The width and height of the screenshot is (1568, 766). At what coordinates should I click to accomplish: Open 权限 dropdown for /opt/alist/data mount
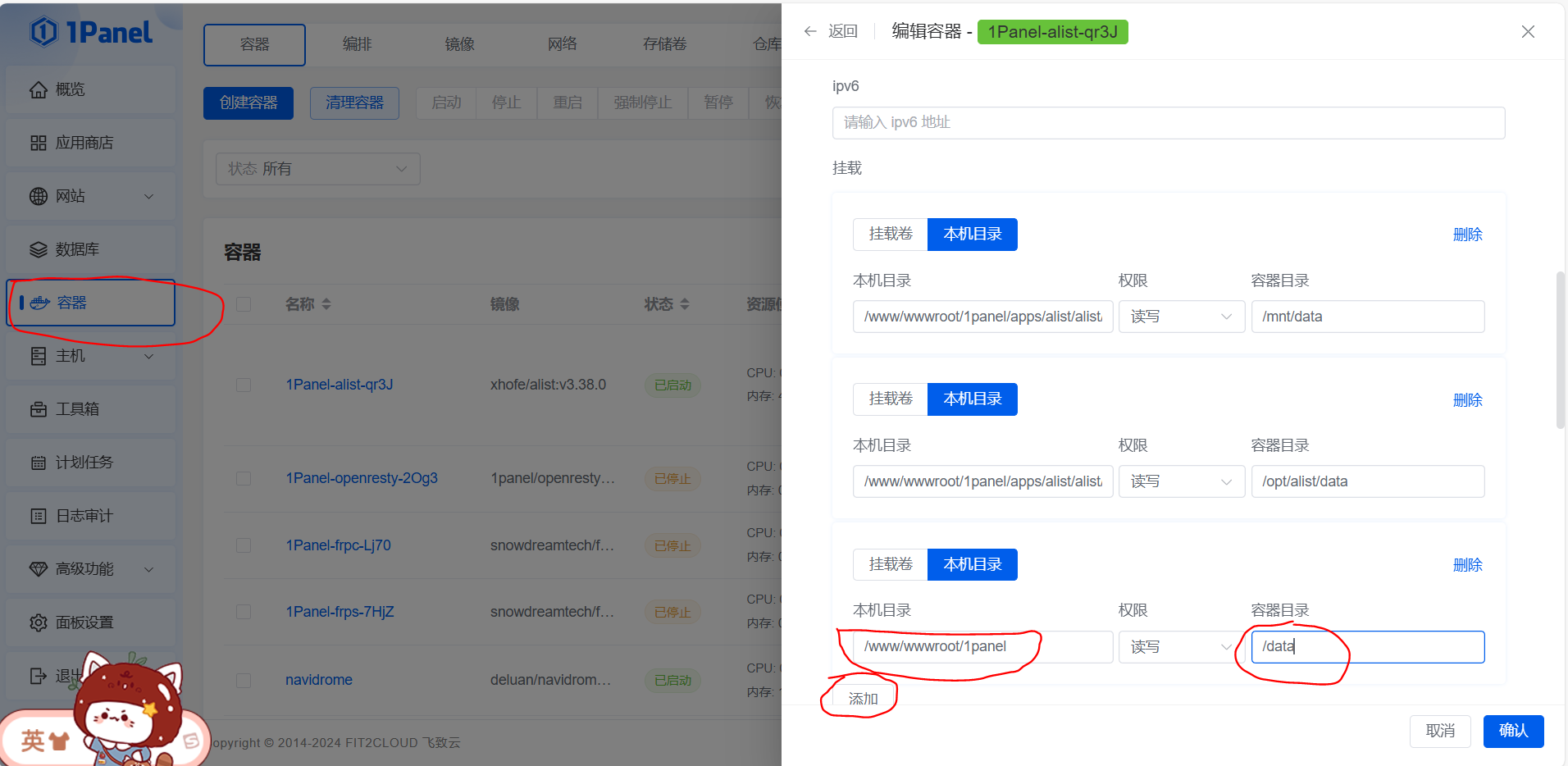pyautogui.click(x=1182, y=481)
